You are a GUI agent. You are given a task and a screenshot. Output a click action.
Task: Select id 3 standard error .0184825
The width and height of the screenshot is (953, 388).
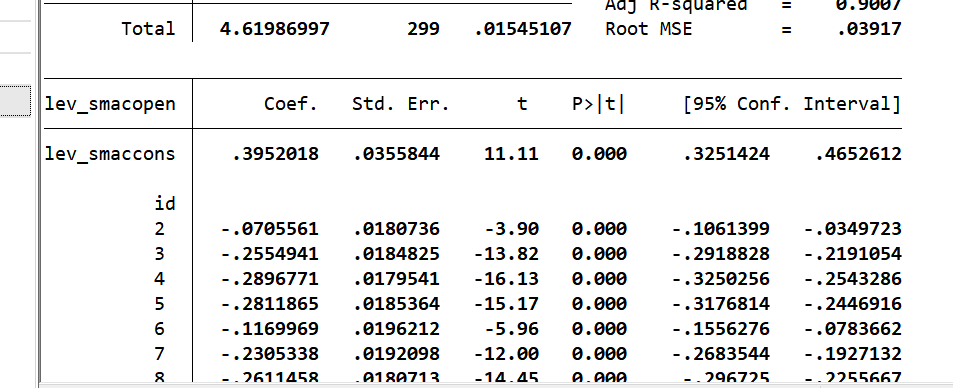(396, 254)
